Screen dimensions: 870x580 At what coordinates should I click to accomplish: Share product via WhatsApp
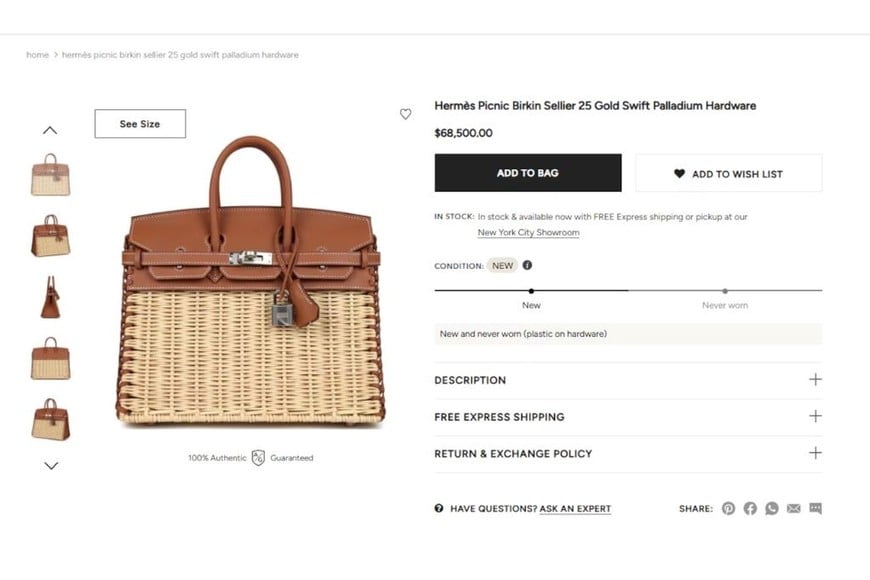click(x=772, y=508)
